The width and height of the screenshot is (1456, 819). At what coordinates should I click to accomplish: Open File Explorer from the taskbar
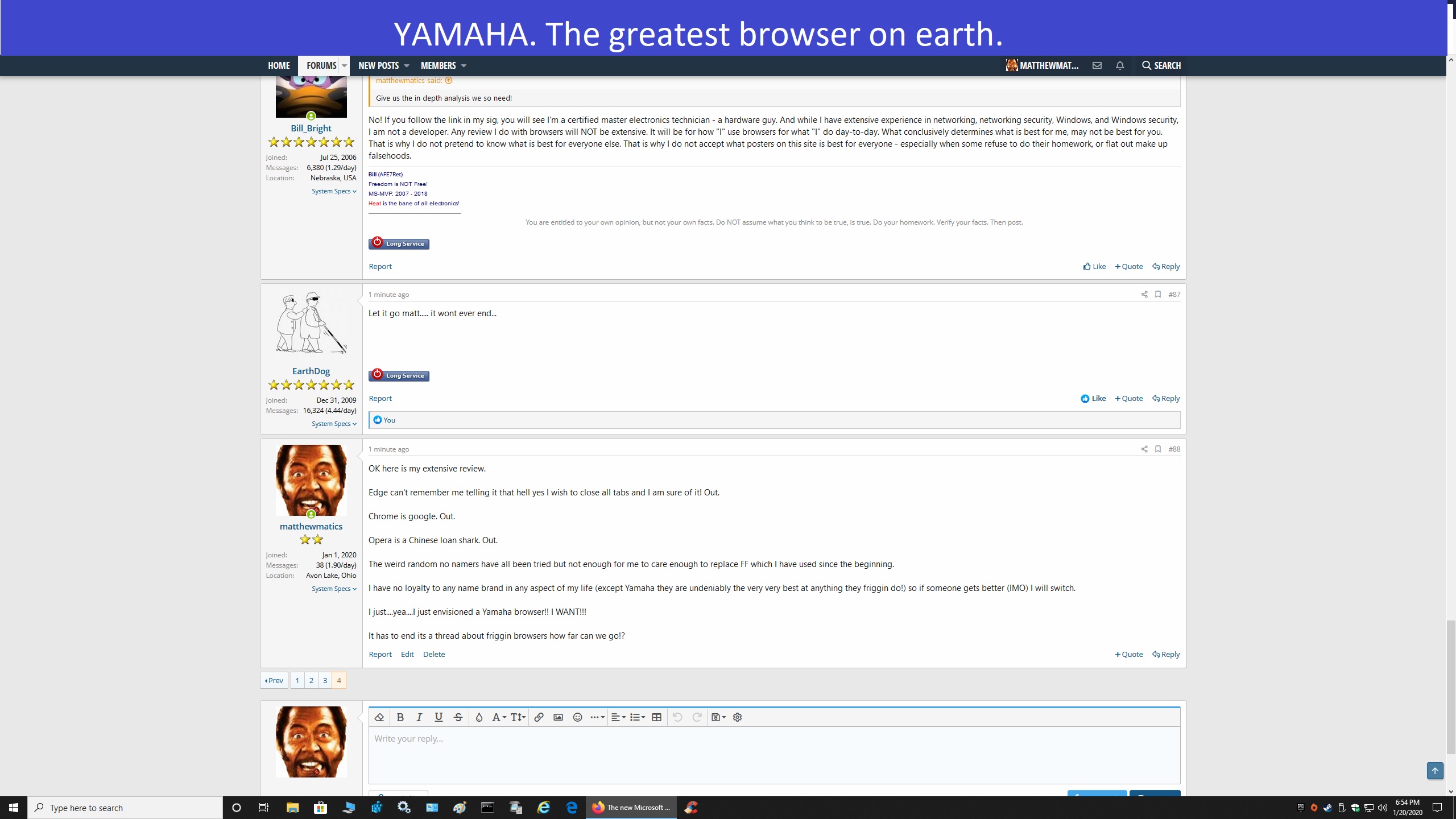[292, 808]
